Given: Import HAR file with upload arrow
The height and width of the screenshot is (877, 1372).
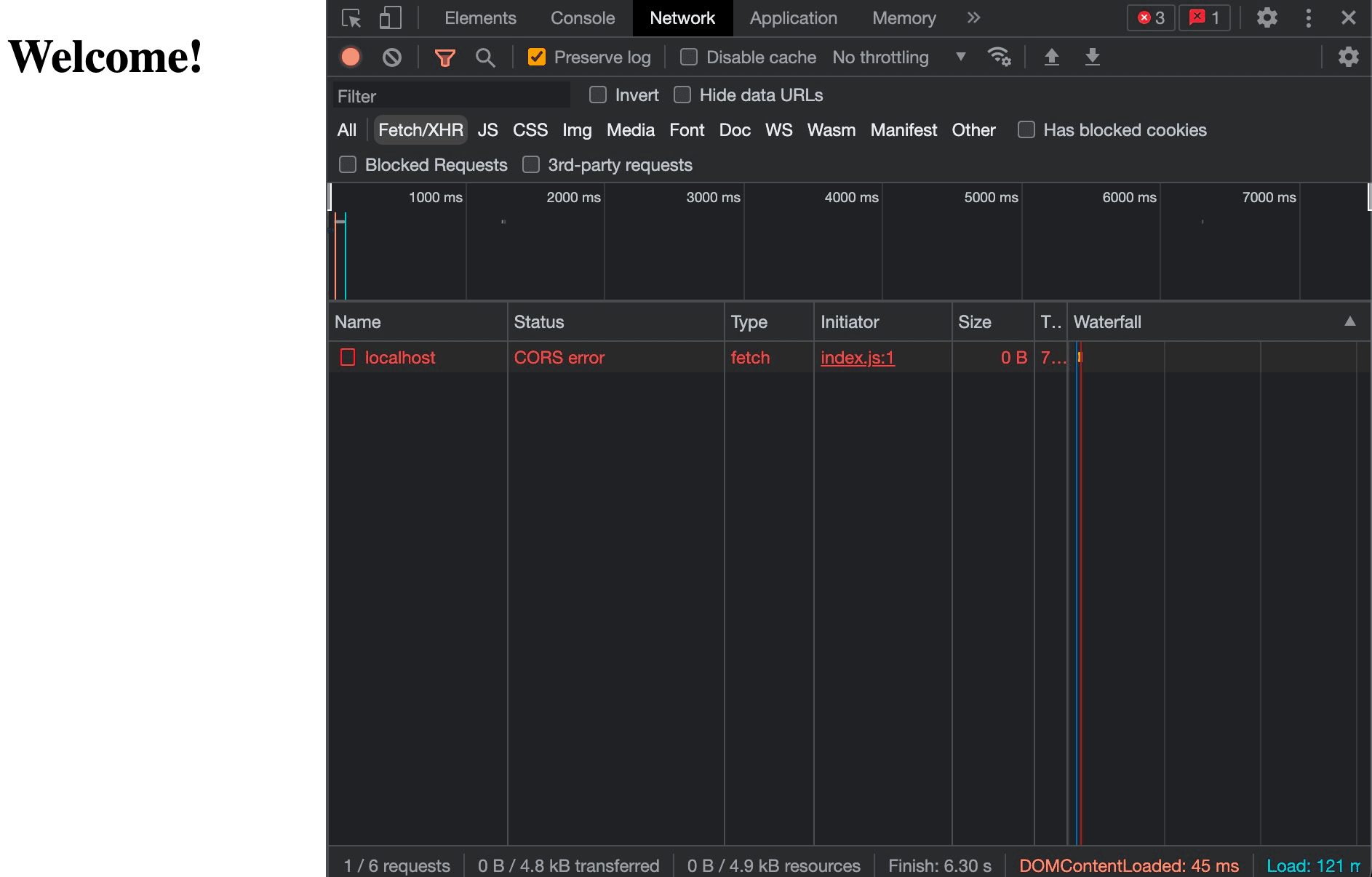Looking at the screenshot, I should [1052, 57].
